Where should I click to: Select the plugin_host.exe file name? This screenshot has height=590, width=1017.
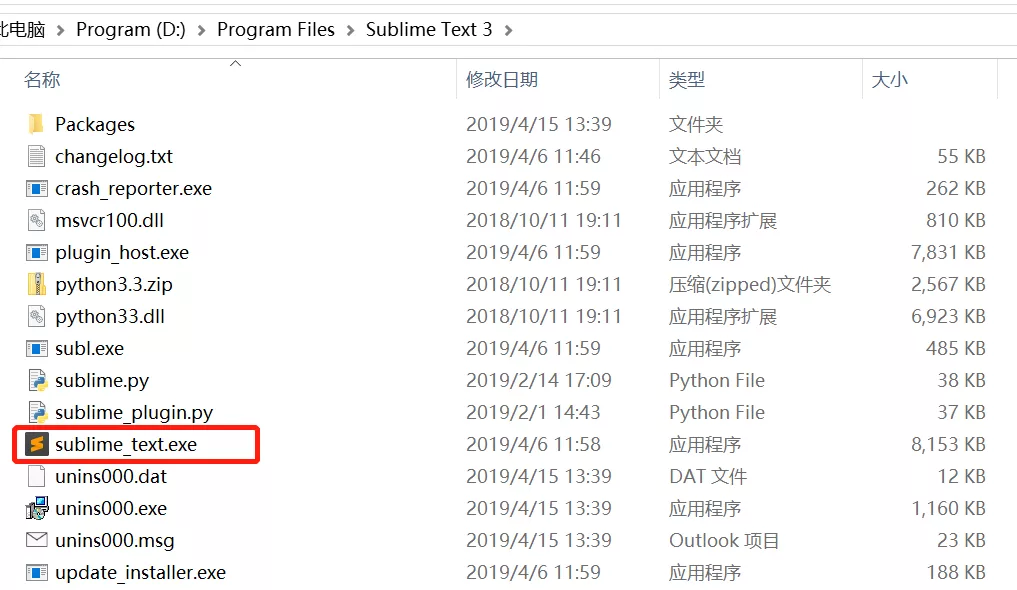(x=122, y=253)
